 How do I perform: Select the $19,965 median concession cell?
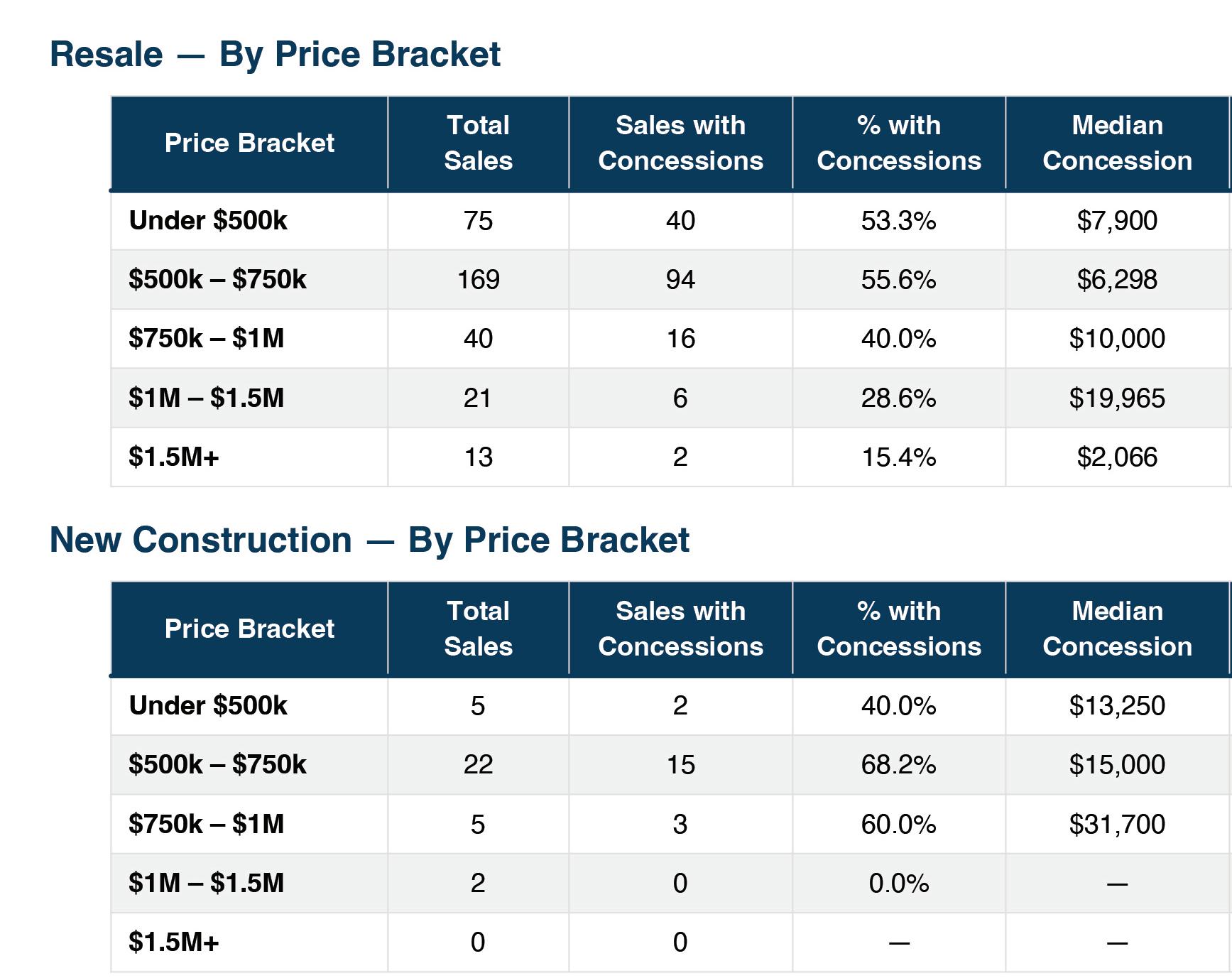(1117, 398)
